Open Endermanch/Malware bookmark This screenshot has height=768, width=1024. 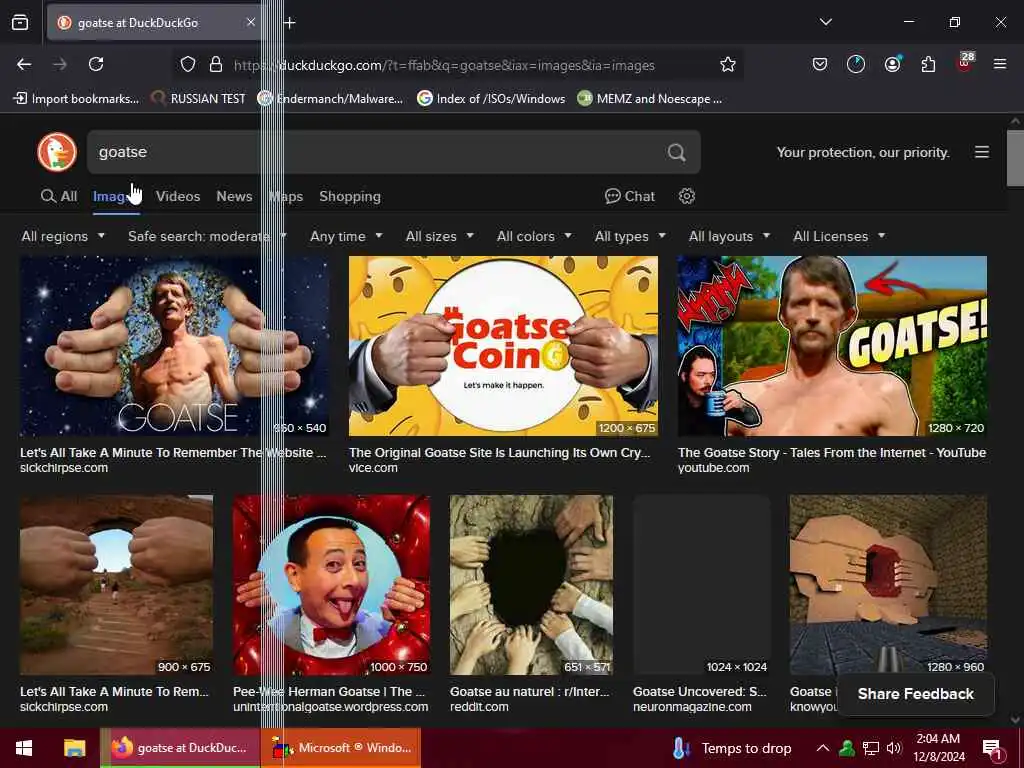(x=330, y=99)
